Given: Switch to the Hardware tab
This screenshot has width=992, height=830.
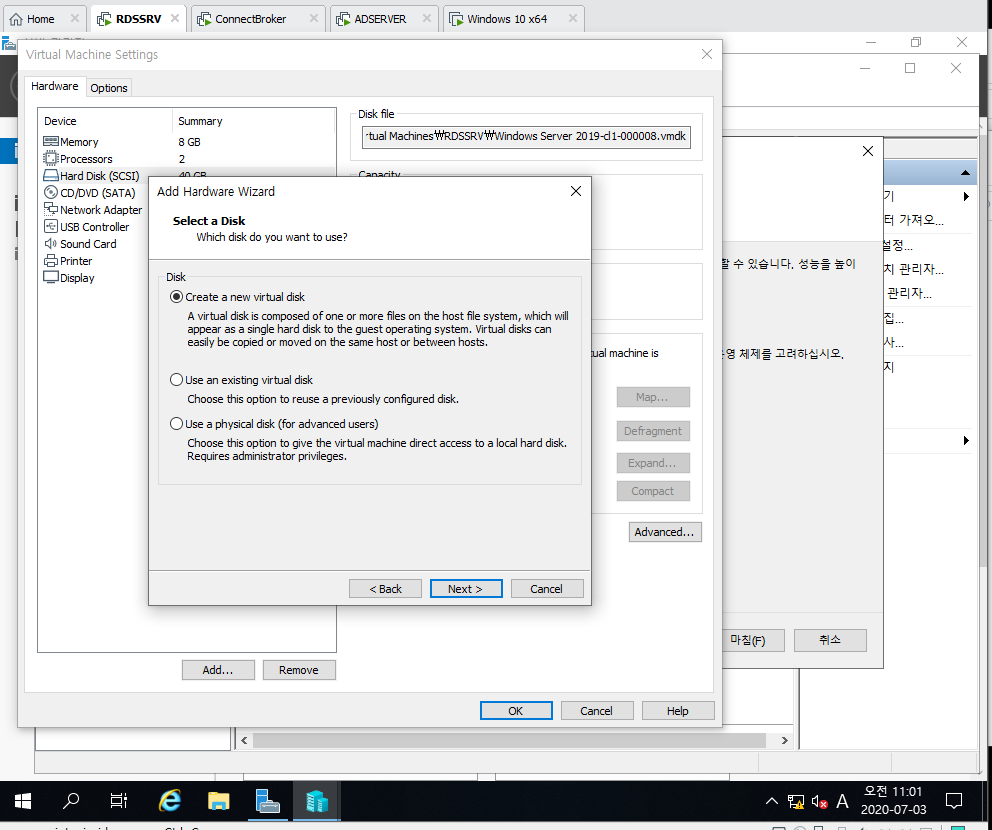Looking at the screenshot, I should coord(54,86).
